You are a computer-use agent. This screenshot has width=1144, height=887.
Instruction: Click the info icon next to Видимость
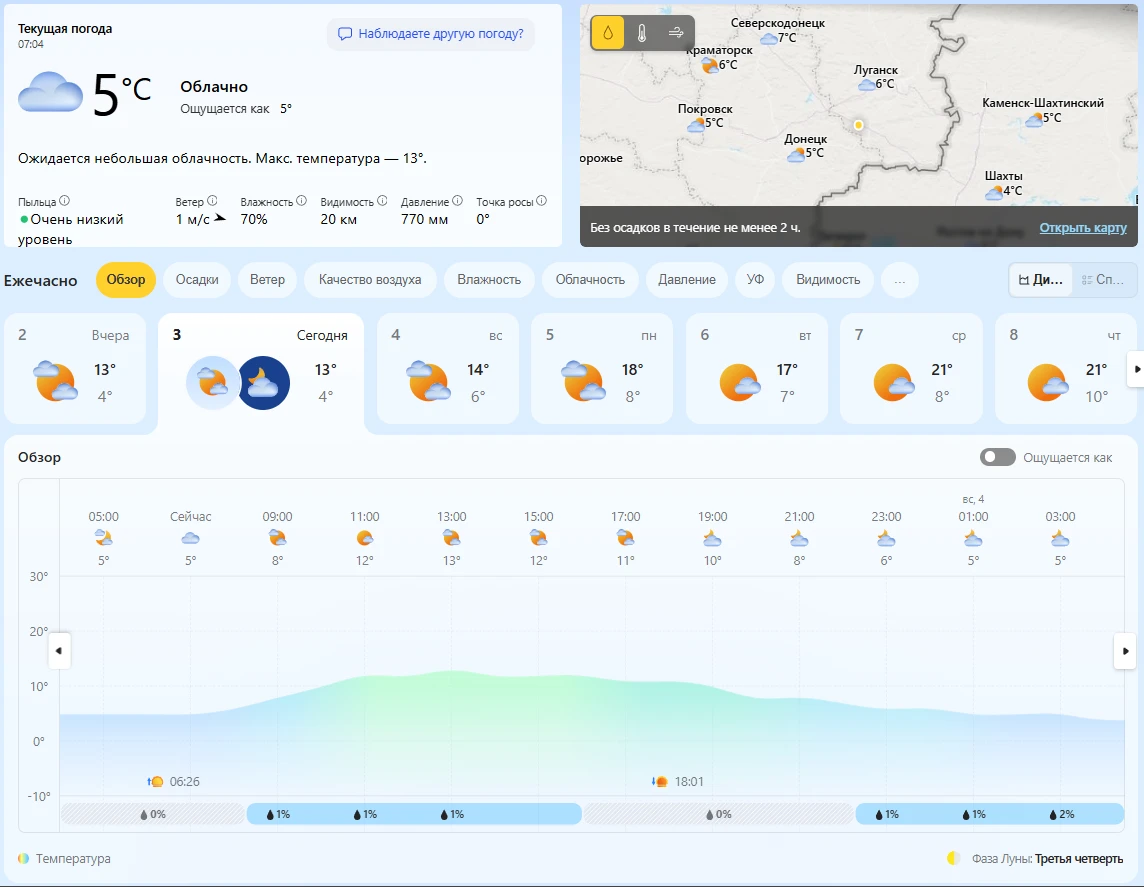tap(382, 201)
